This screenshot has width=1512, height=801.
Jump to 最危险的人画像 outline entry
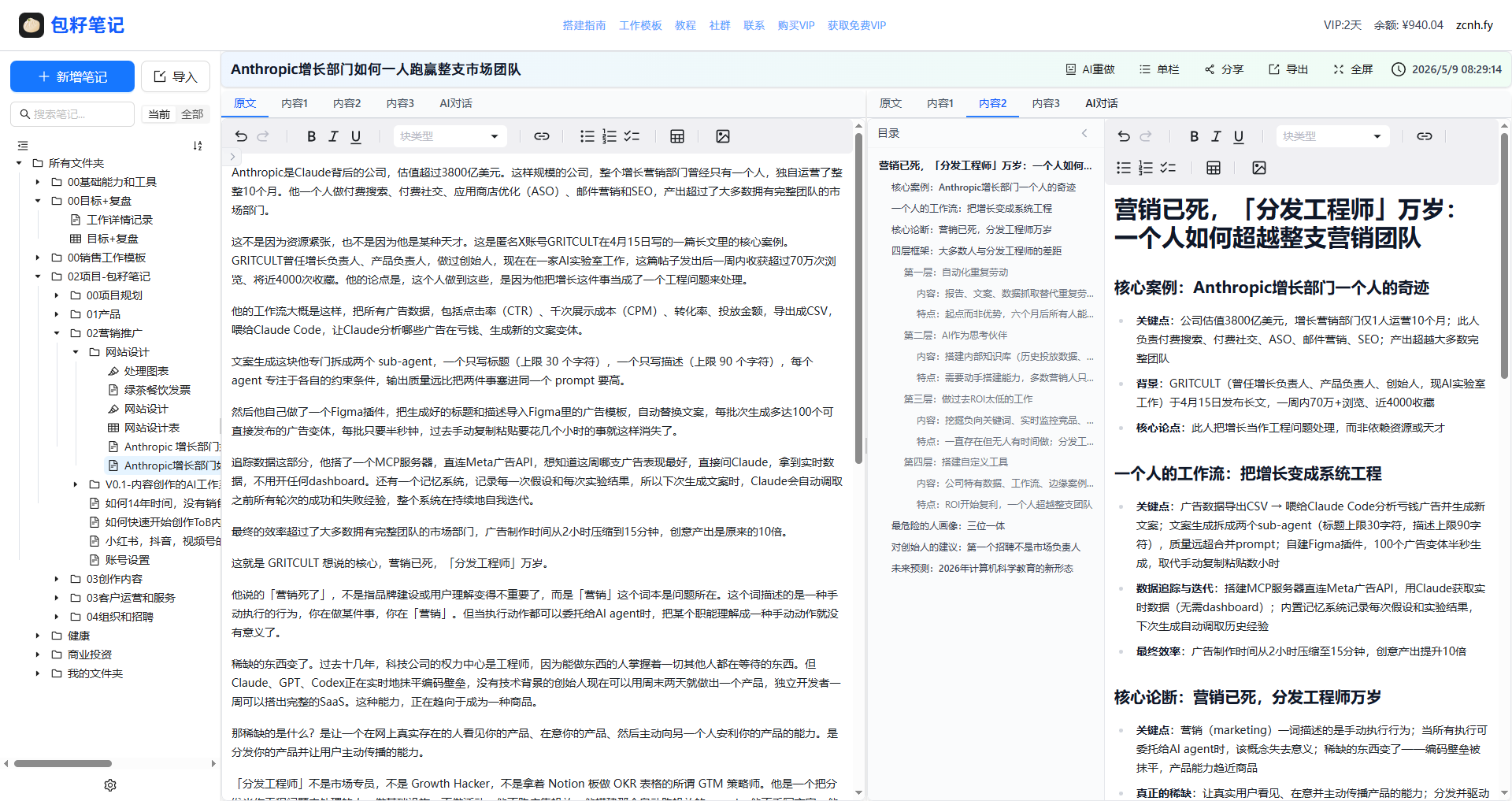[x=948, y=525]
